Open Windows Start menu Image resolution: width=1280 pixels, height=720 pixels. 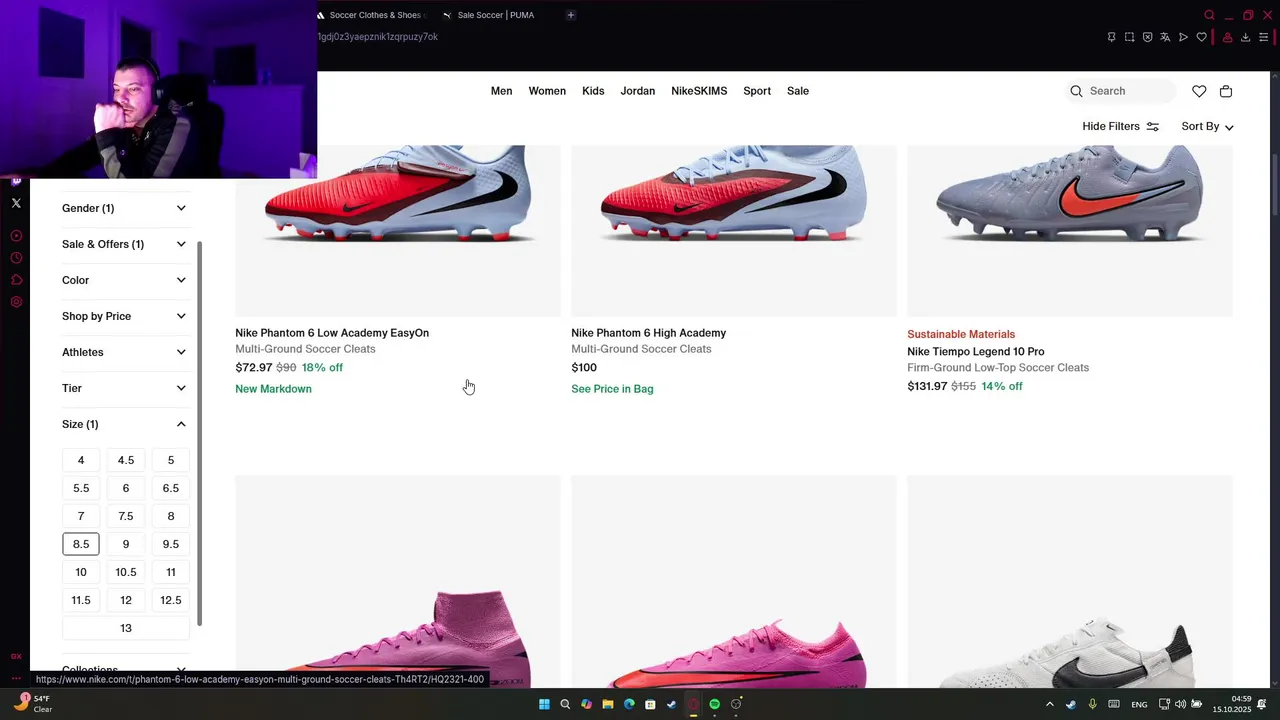coord(544,704)
